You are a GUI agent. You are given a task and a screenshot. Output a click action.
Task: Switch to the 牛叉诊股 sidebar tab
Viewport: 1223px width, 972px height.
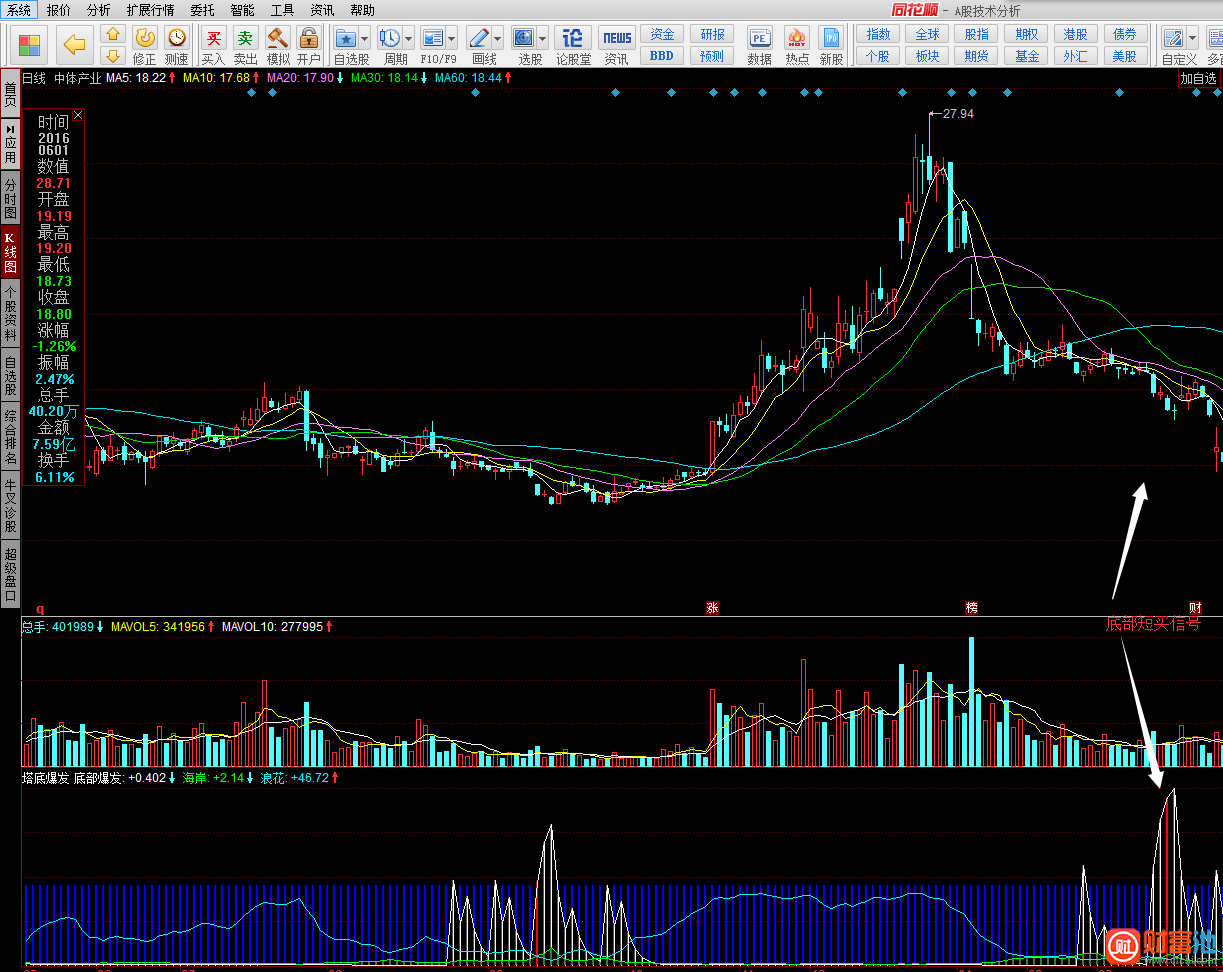pos(10,506)
